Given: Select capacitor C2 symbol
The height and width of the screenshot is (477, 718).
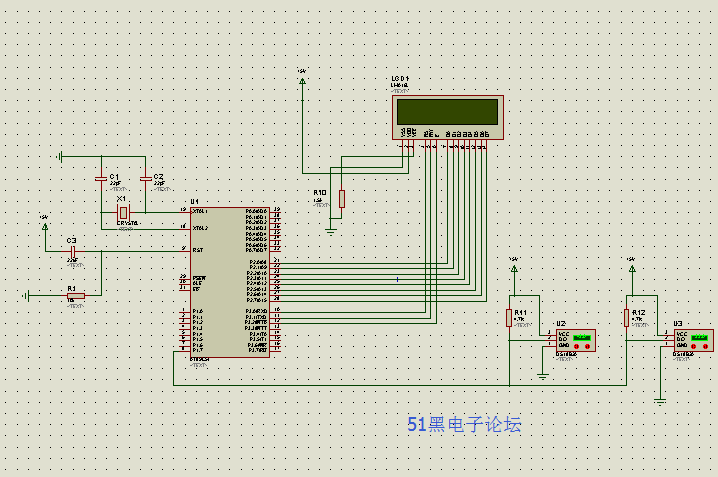Looking at the screenshot, I should (146, 179).
